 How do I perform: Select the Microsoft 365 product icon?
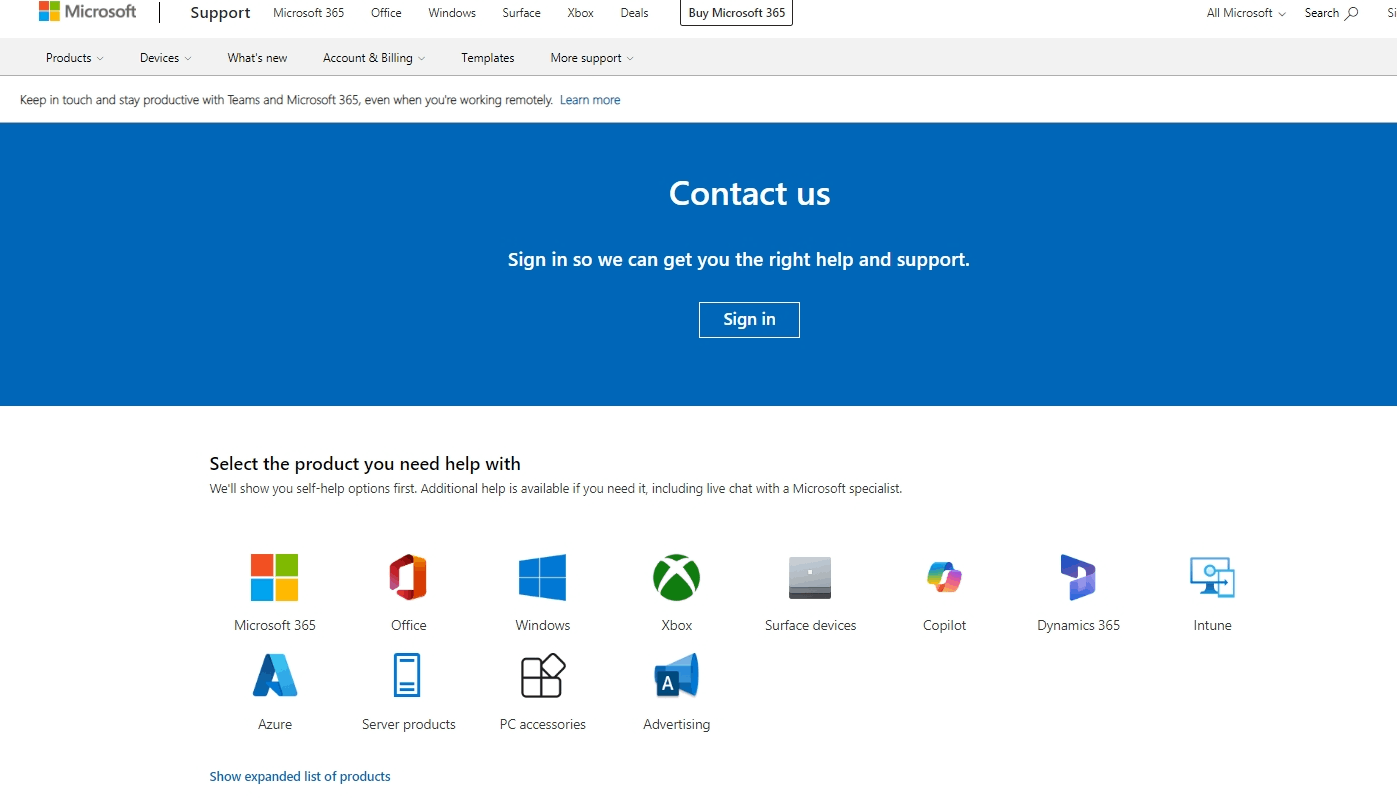pyautogui.click(x=275, y=577)
